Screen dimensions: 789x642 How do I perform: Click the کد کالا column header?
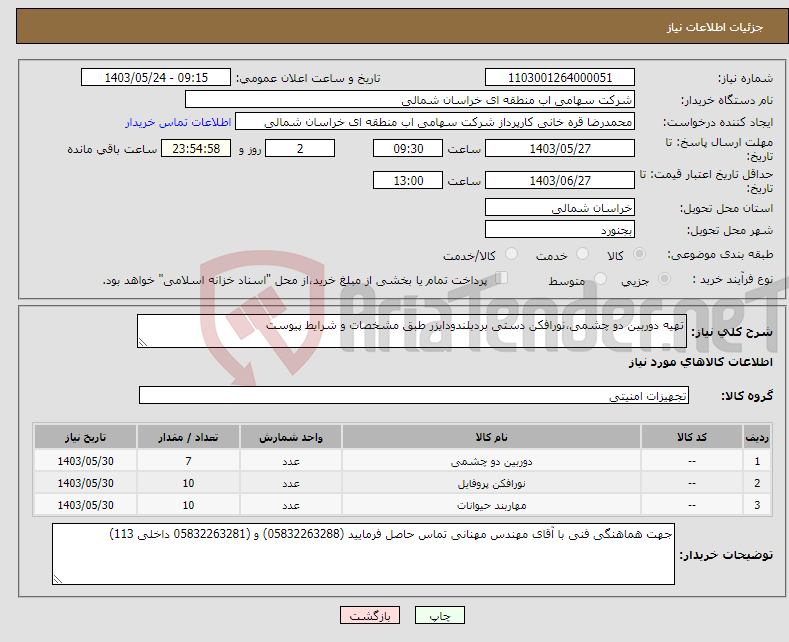pyautogui.click(x=691, y=437)
